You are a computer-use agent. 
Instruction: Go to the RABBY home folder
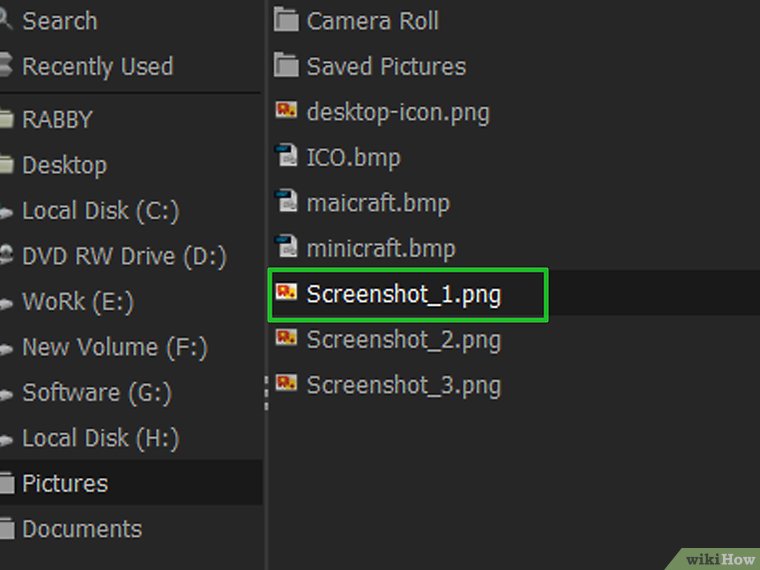click(57, 120)
